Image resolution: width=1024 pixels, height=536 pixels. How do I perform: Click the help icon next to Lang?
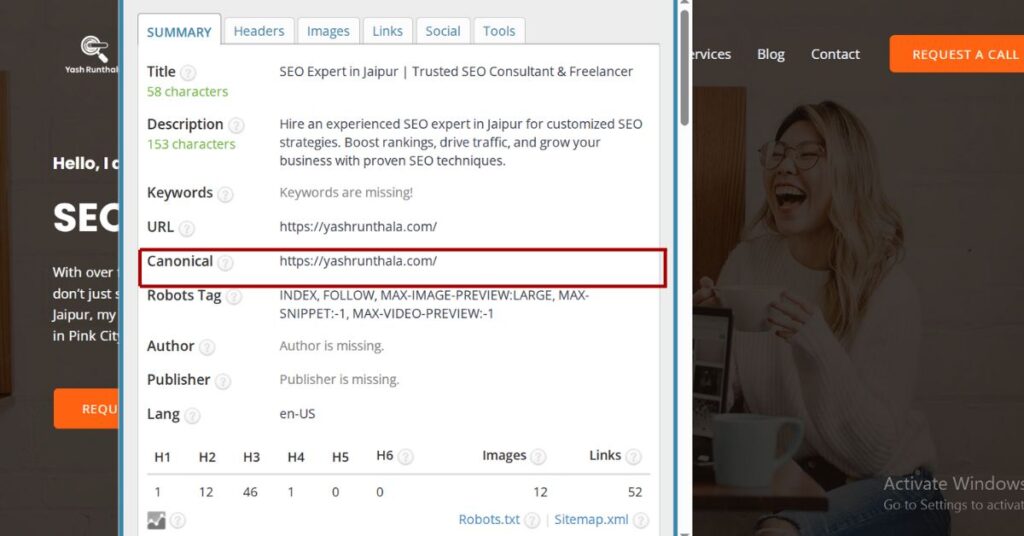[192, 415]
